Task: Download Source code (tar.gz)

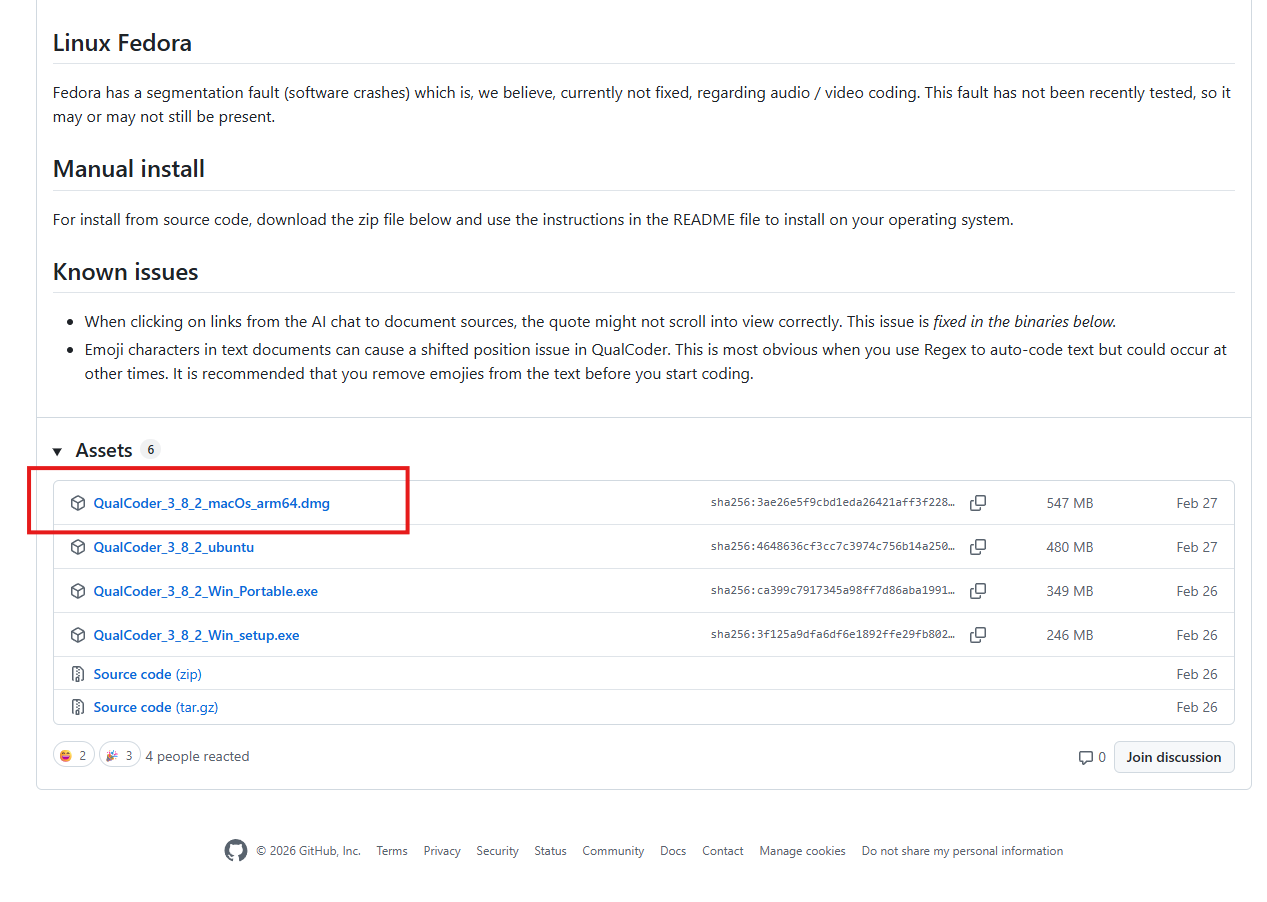Action: (155, 707)
